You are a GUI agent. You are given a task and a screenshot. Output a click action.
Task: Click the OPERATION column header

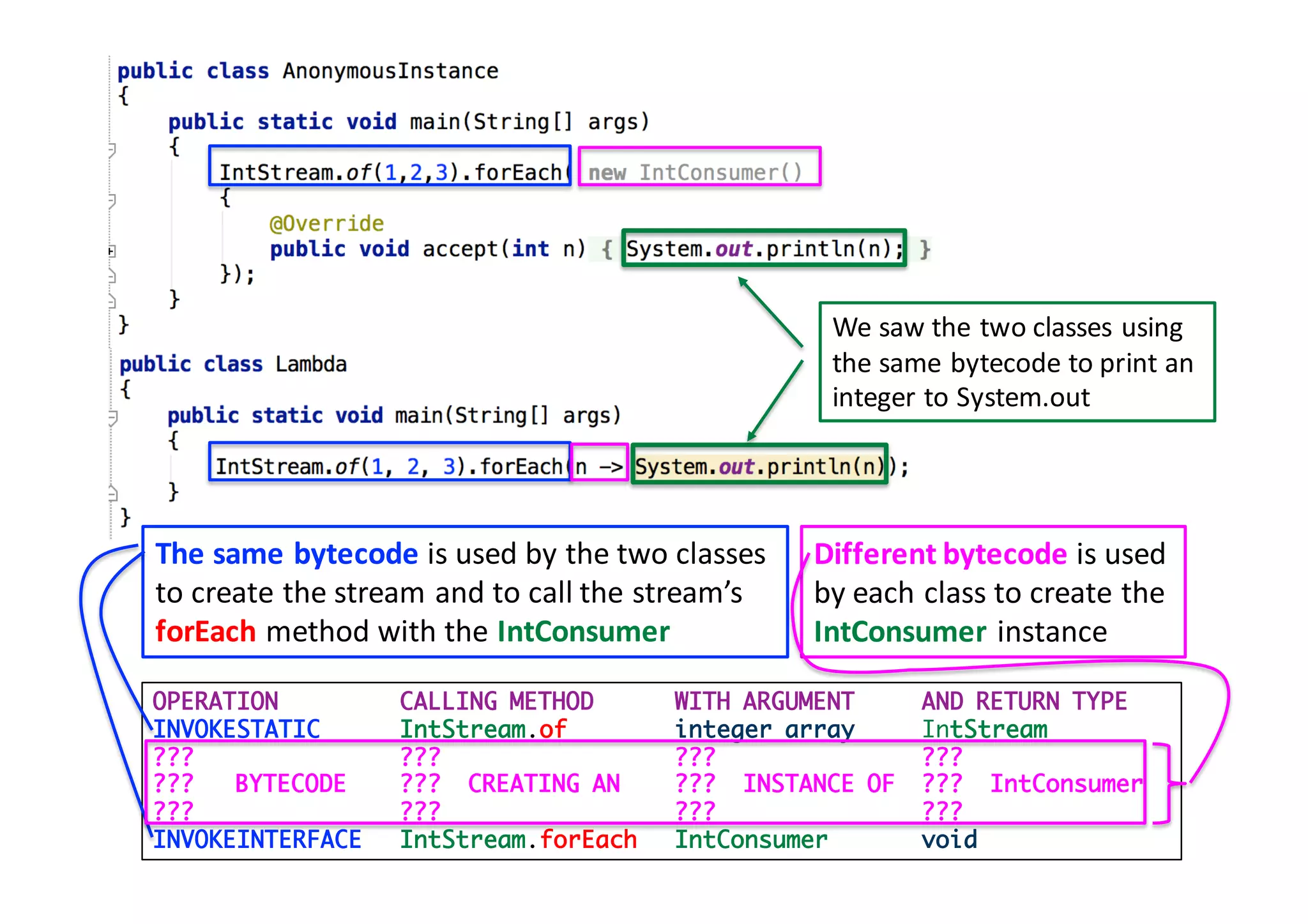click(215, 701)
